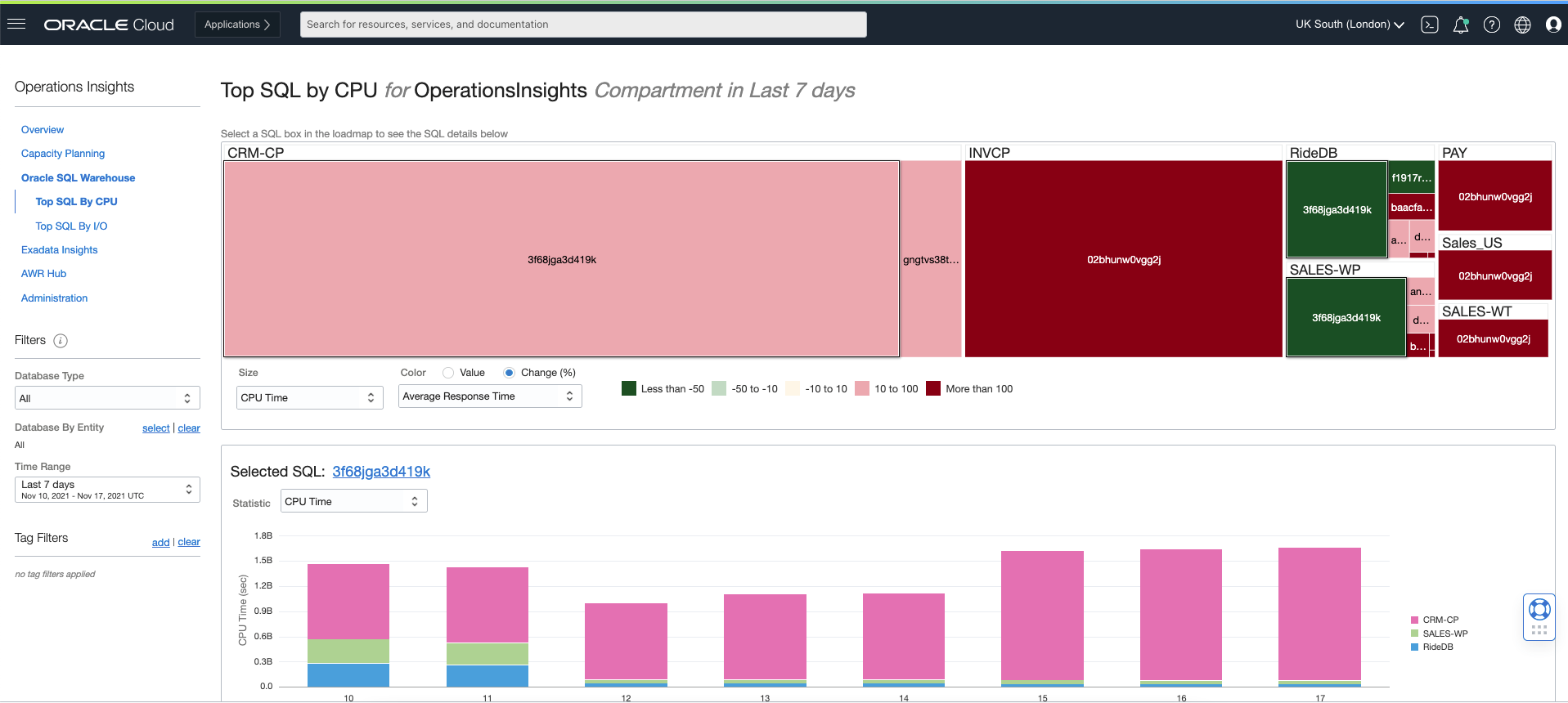The image size is (1568, 703).
Task: Select the Value color radio button
Action: [448, 373]
